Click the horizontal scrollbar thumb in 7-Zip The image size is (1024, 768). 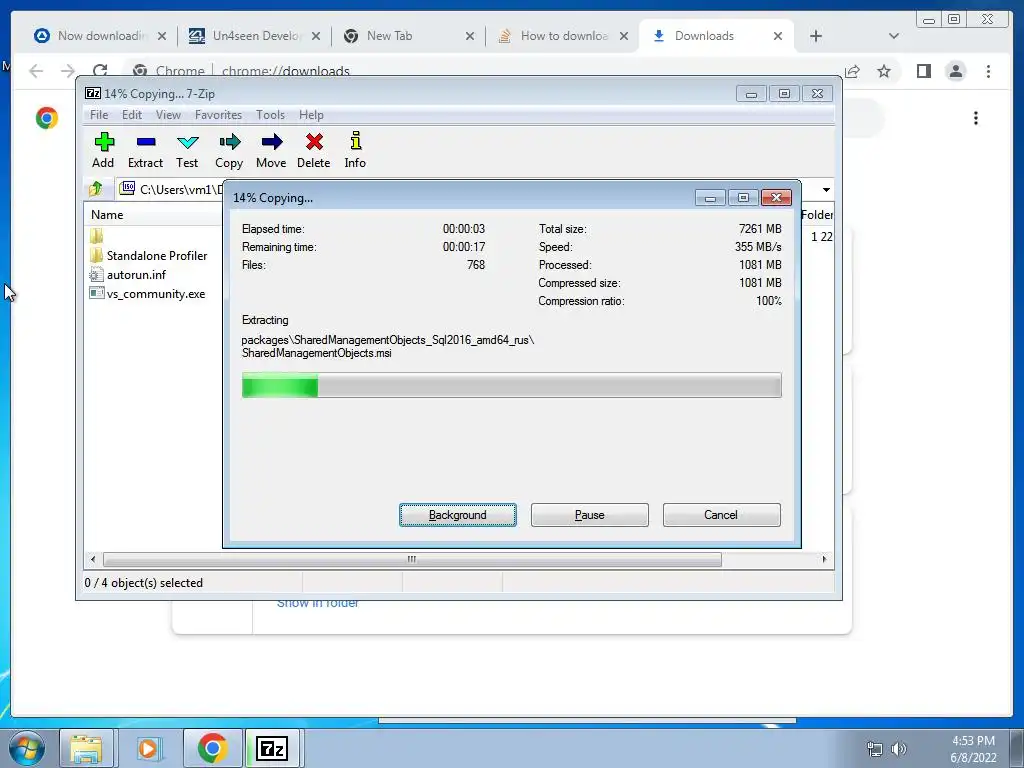point(412,559)
